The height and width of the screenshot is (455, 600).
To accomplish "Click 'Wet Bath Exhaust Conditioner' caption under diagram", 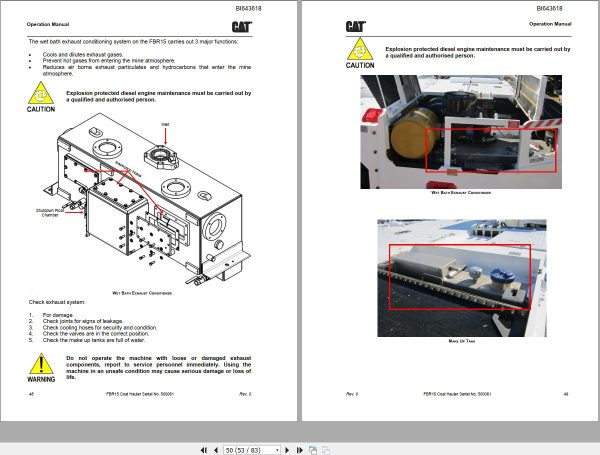I will [142, 293].
